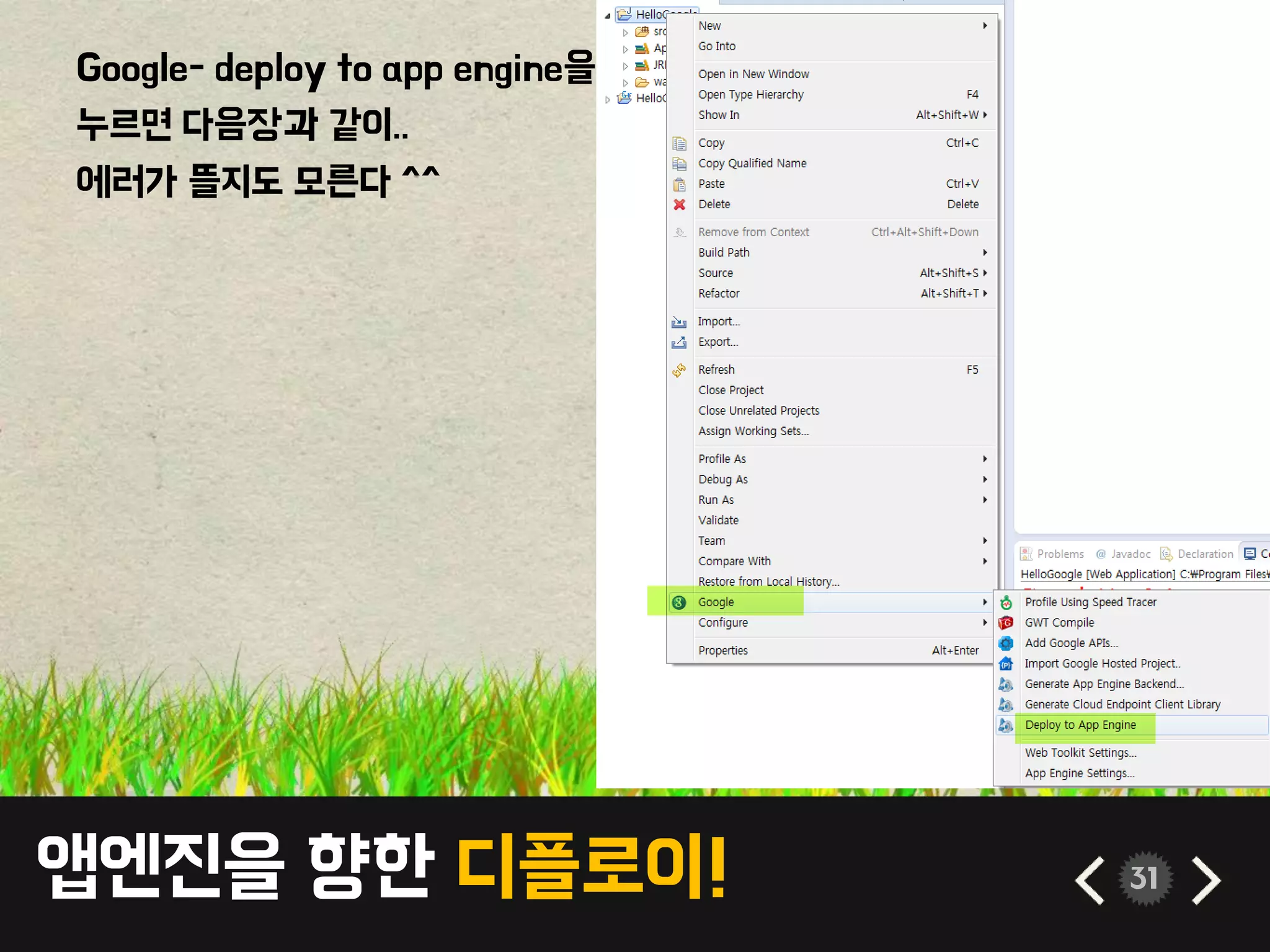Click the Remove from Context icon
The image size is (1270, 952).
(x=680, y=232)
